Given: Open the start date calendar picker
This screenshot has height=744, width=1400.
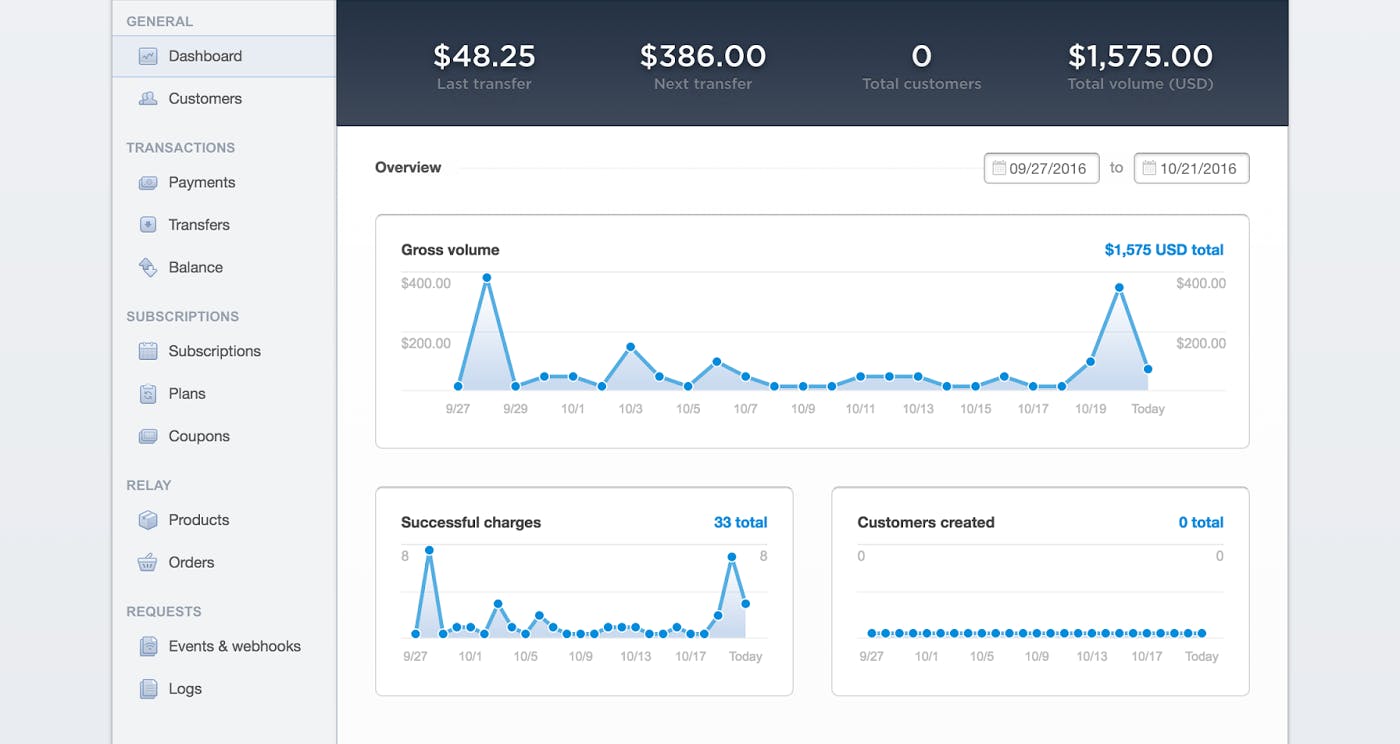Looking at the screenshot, I should [999, 168].
